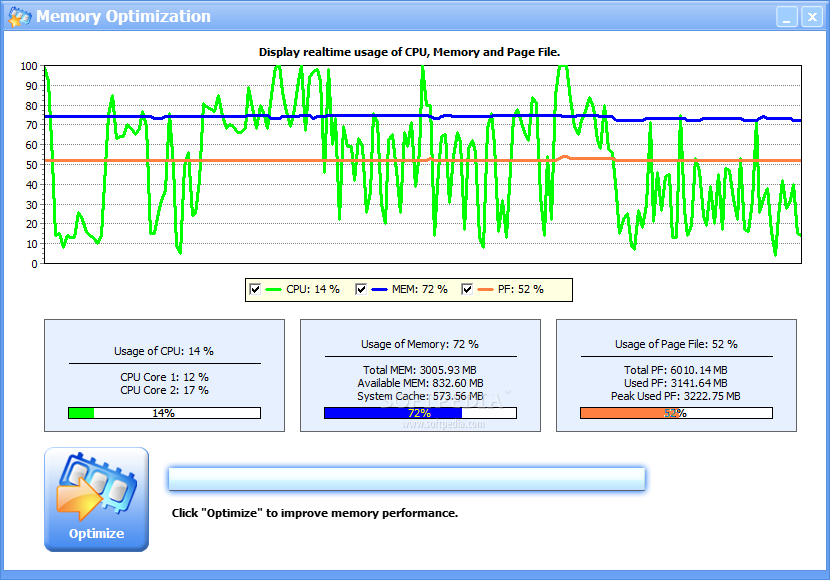
Task: Click the orange PF legend line swatch
Action: pos(485,289)
